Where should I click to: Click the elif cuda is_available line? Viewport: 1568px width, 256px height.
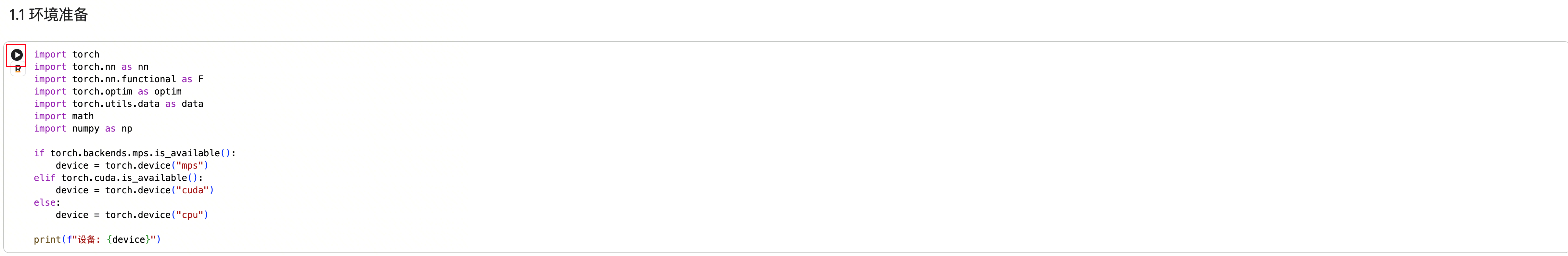tap(118, 178)
